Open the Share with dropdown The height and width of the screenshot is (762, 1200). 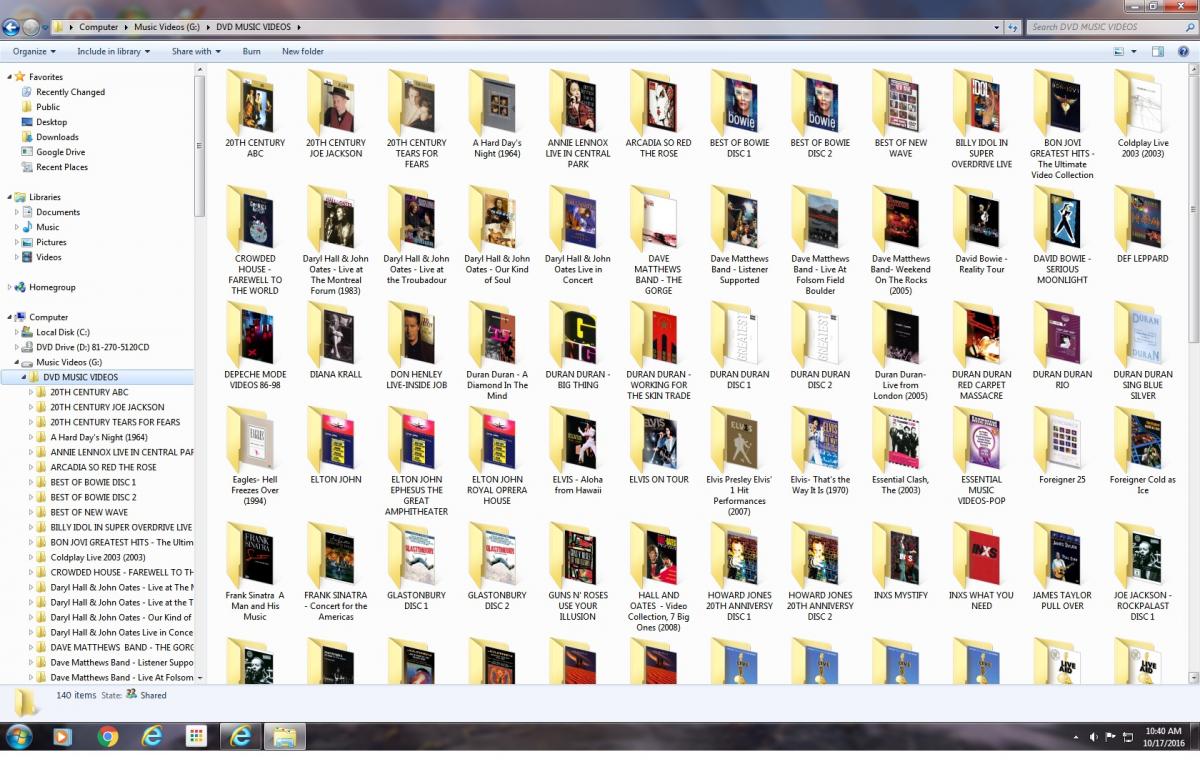[x=195, y=51]
